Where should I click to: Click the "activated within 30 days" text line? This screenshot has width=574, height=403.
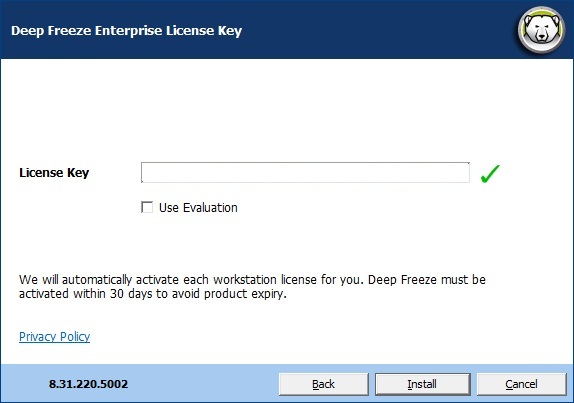[x=153, y=294]
